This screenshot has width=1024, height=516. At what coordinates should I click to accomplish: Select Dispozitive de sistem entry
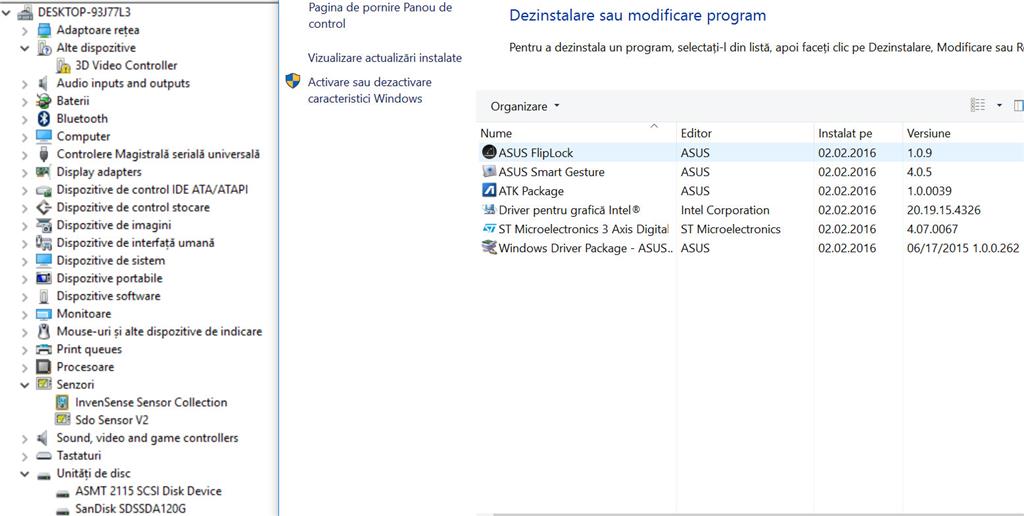pyautogui.click(x=110, y=261)
